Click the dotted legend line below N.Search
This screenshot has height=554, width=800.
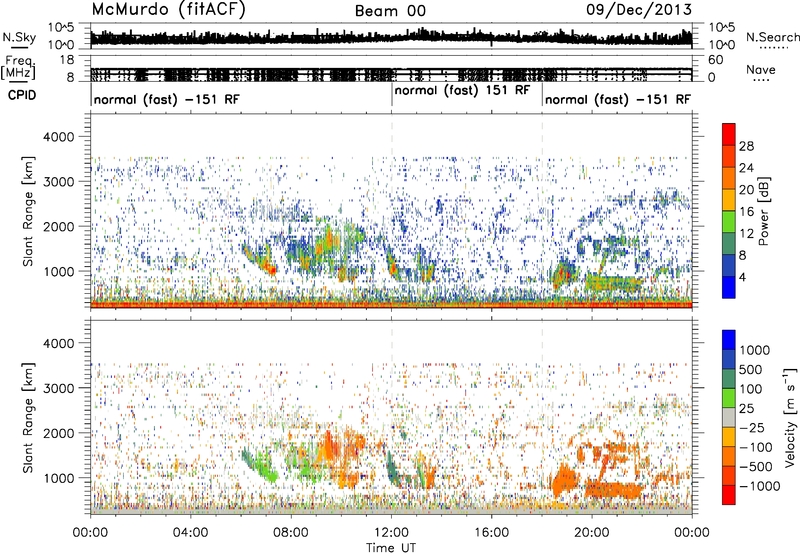click(x=774, y=48)
